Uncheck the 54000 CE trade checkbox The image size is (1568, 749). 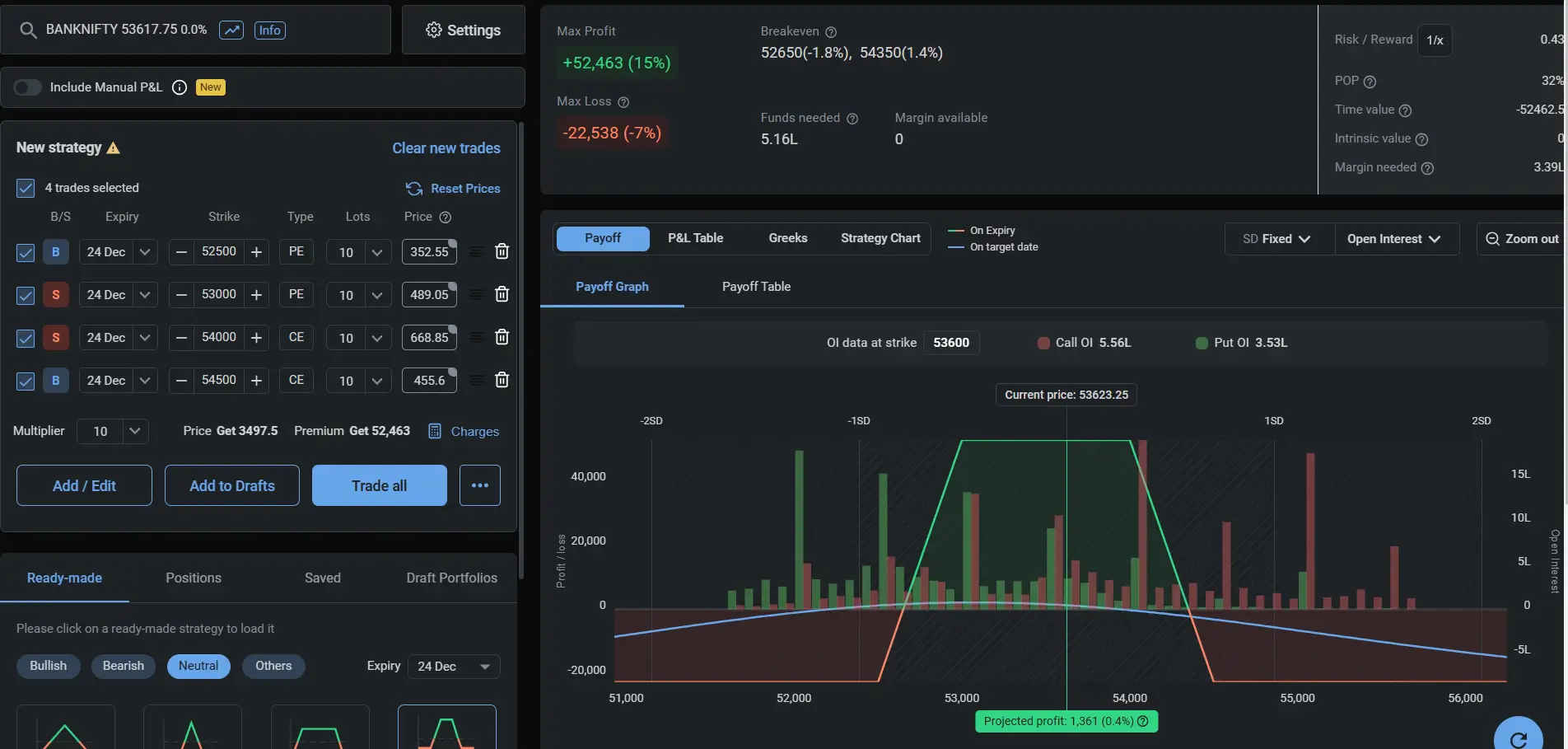(26, 338)
